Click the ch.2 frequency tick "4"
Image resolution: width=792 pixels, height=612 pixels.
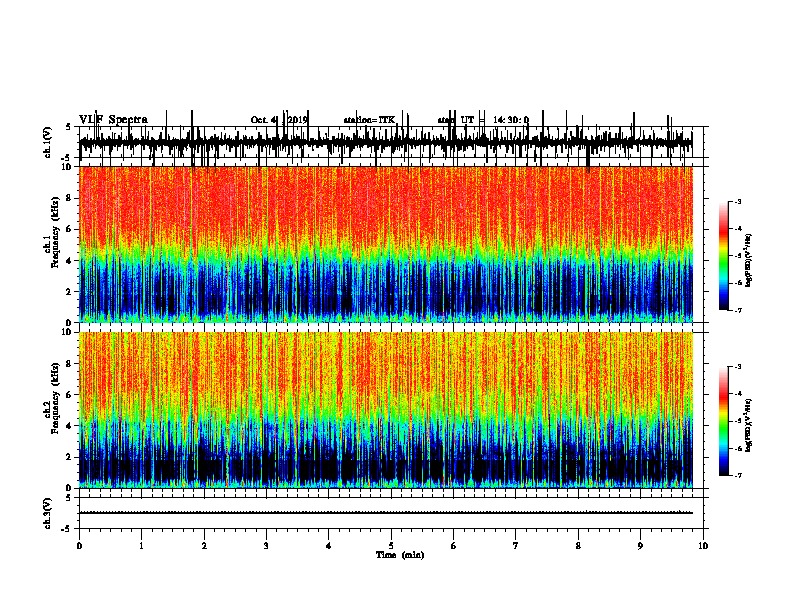(x=70, y=426)
